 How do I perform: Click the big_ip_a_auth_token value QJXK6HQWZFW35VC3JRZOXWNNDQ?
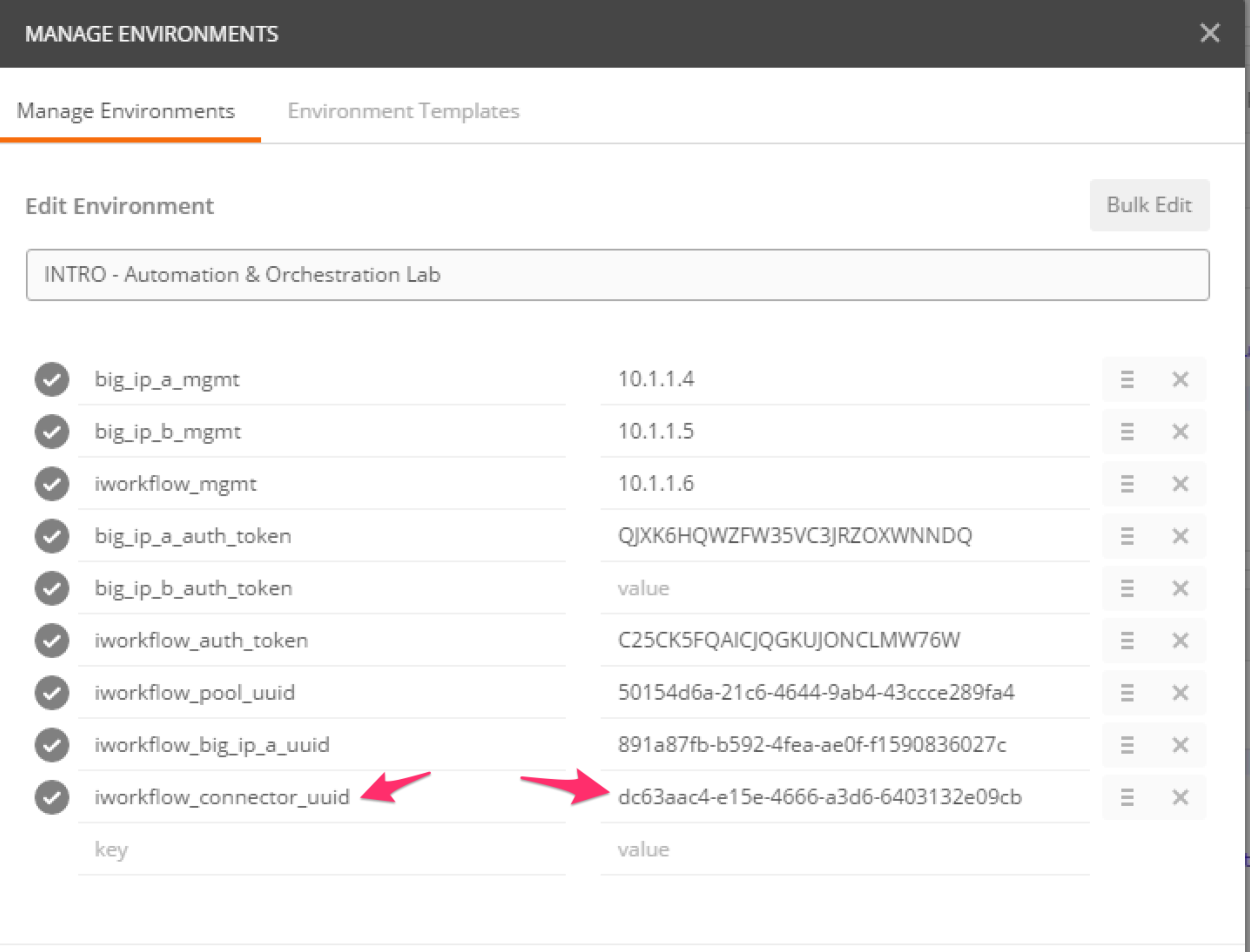845,536
